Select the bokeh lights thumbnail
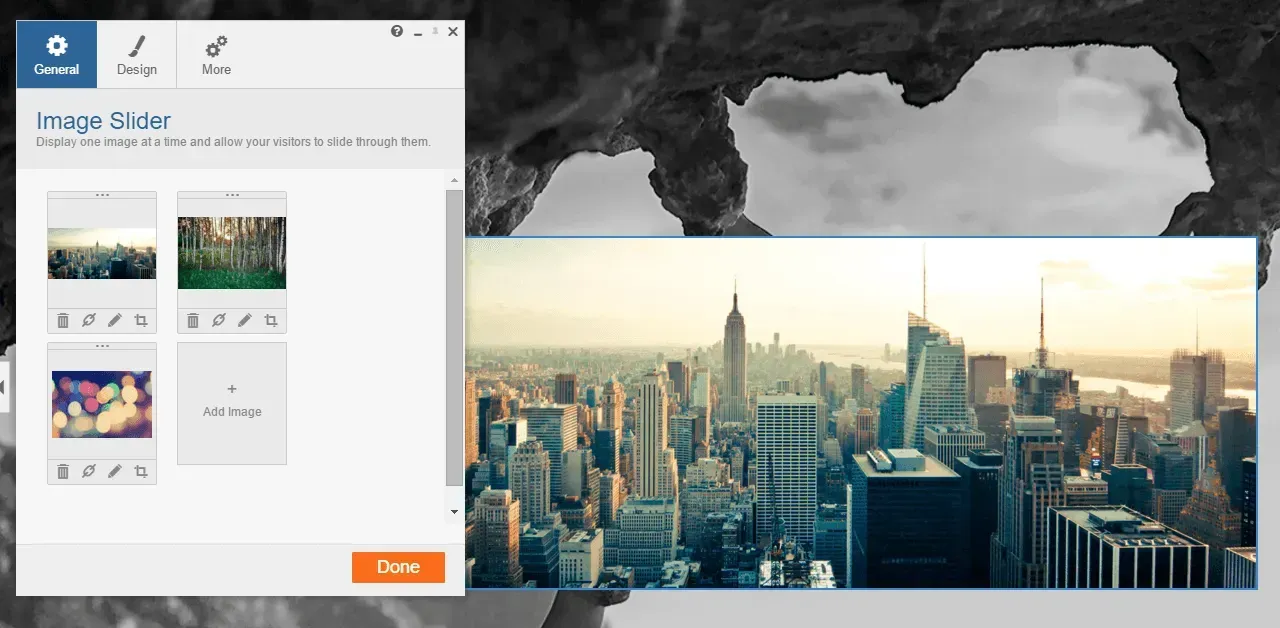1280x628 pixels. (x=102, y=404)
